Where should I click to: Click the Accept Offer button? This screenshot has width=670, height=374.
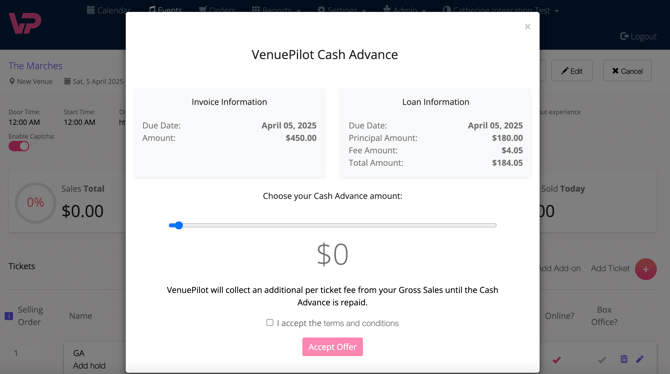point(332,347)
